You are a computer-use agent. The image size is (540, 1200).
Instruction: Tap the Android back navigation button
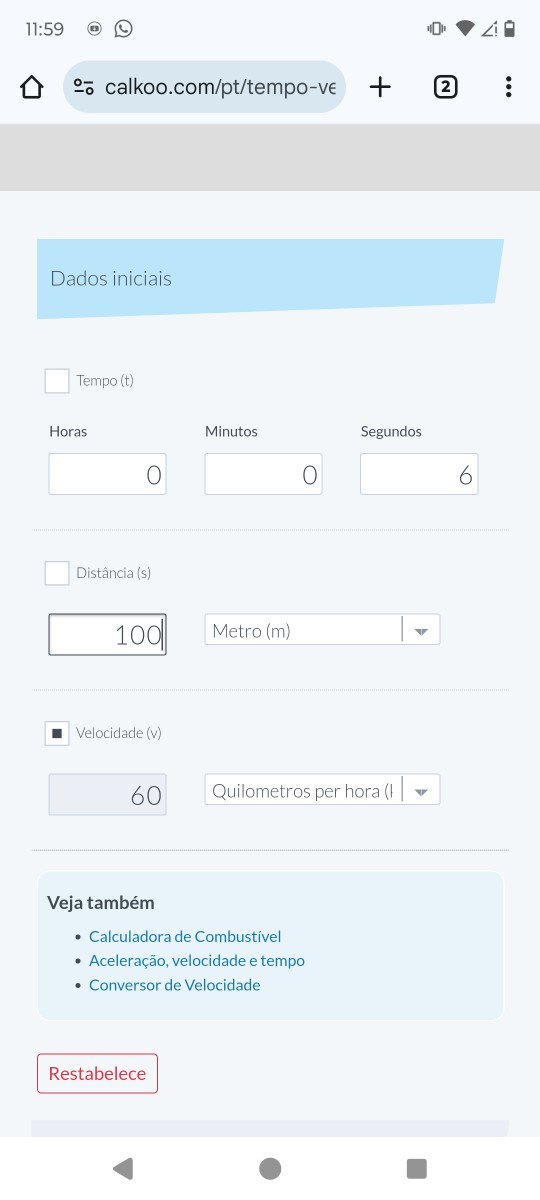coord(123,1168)
